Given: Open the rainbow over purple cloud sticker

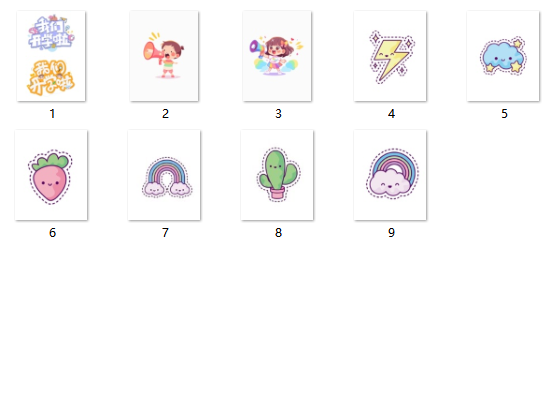Looking at the screenshot, I should [x=390, y=175].
